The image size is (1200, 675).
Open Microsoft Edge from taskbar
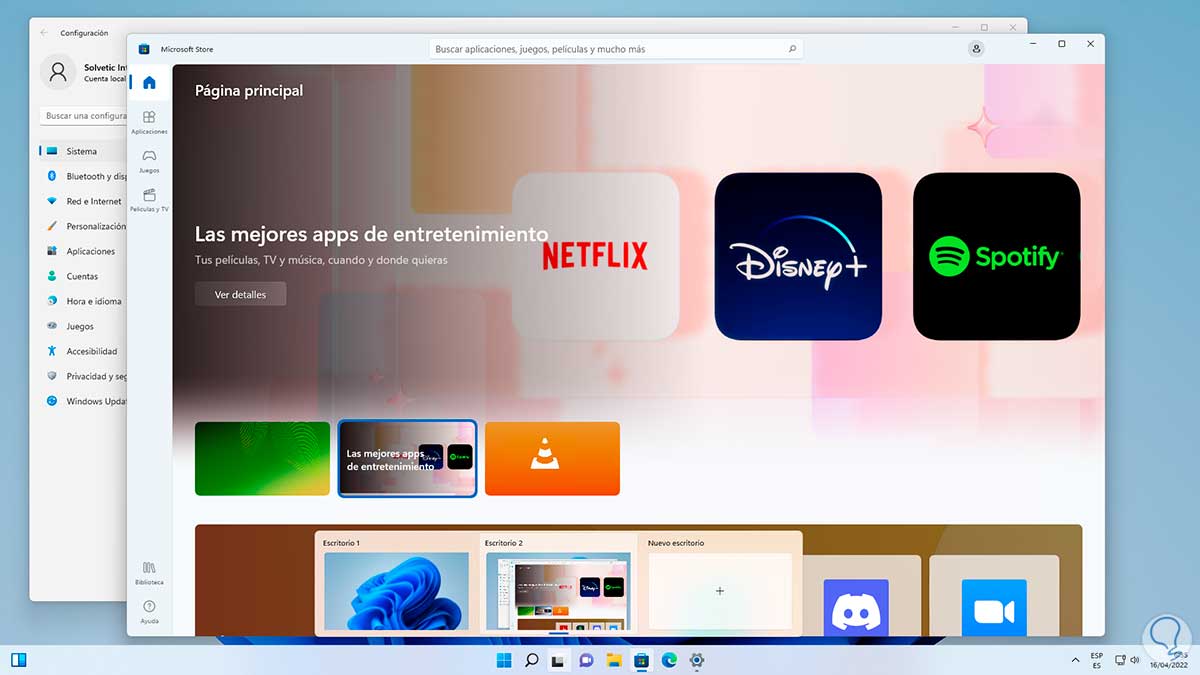[x=669, y=660]
